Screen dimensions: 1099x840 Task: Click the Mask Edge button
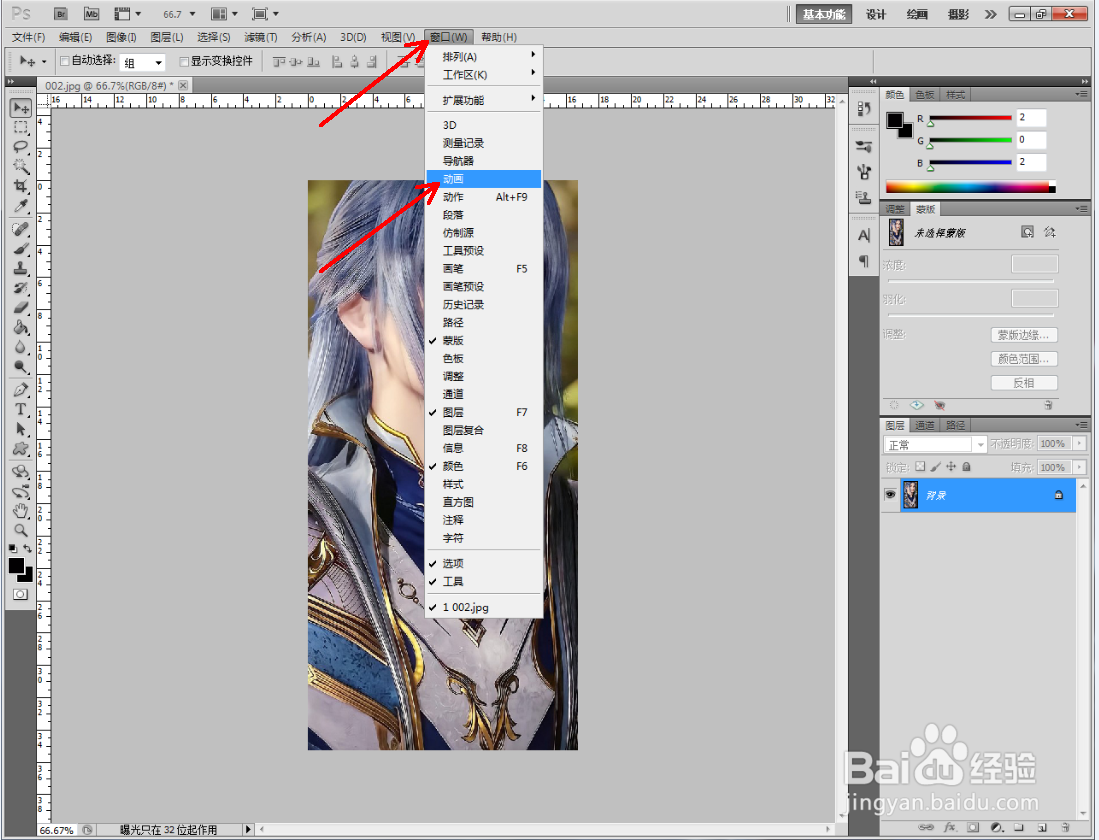coord(1023,335)
